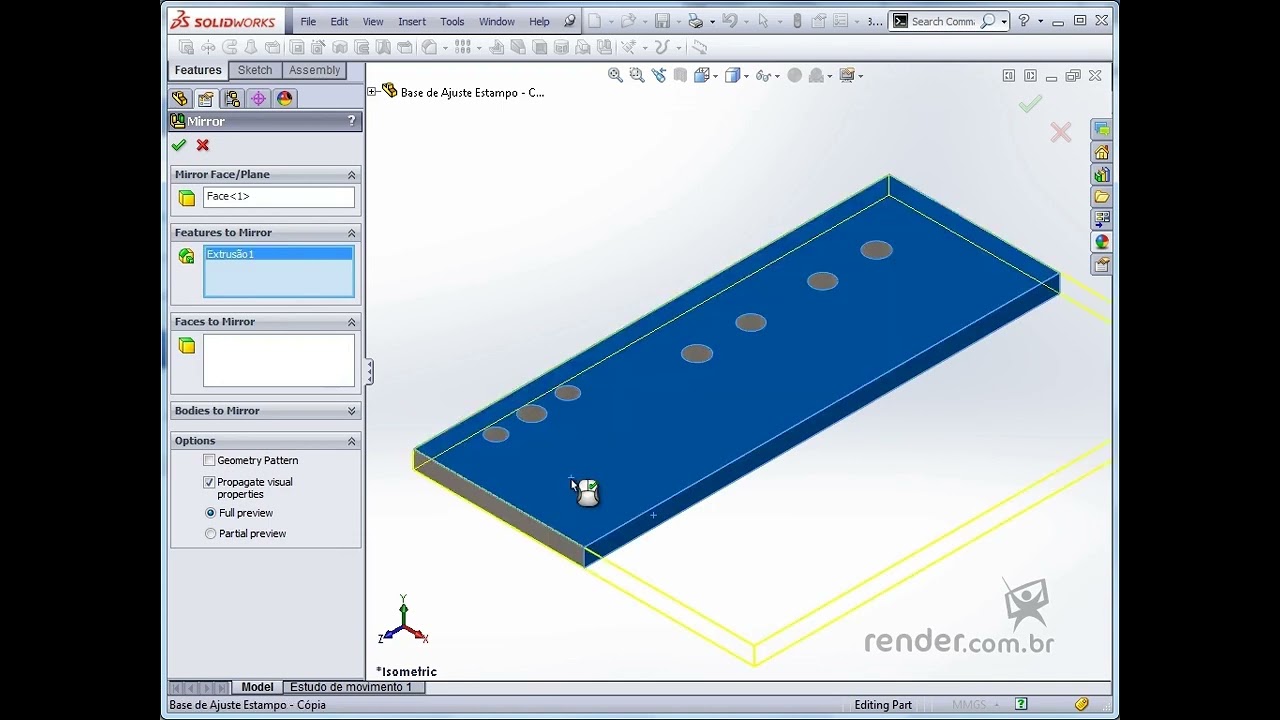Image resolution: width=1280 pixels, height=720 pixels.
Task: Open the View Orientation dropdown arrow
Action: [715, 76]
